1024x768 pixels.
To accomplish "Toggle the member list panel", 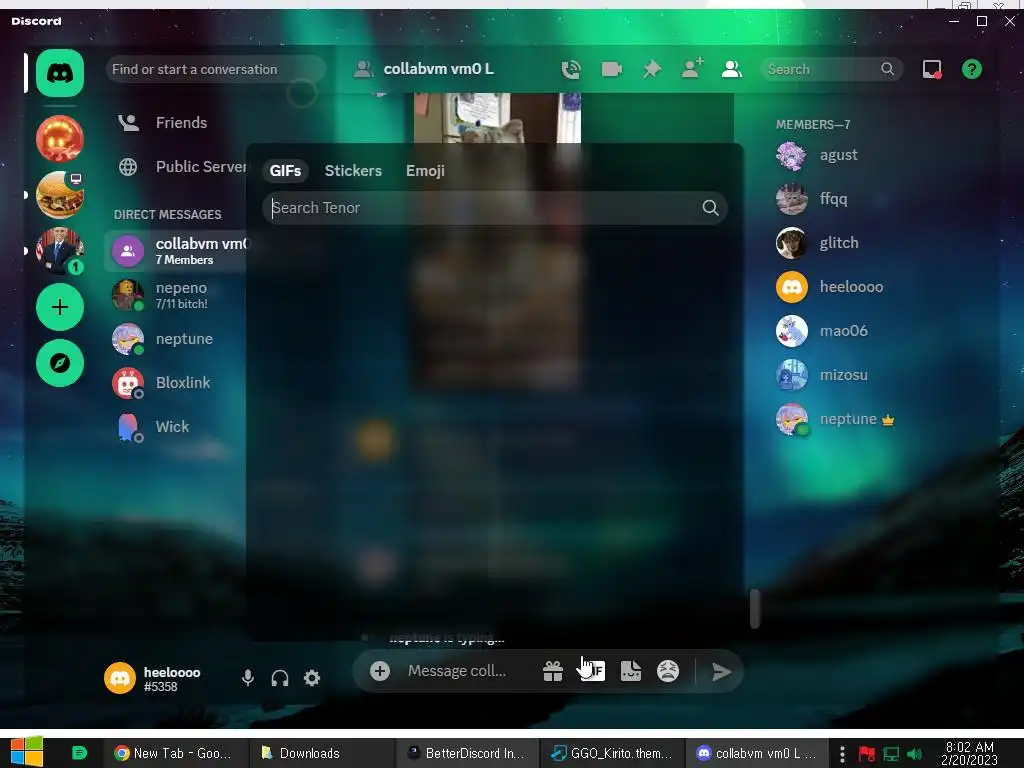I will pyautogui.click(x=731, y=69).
